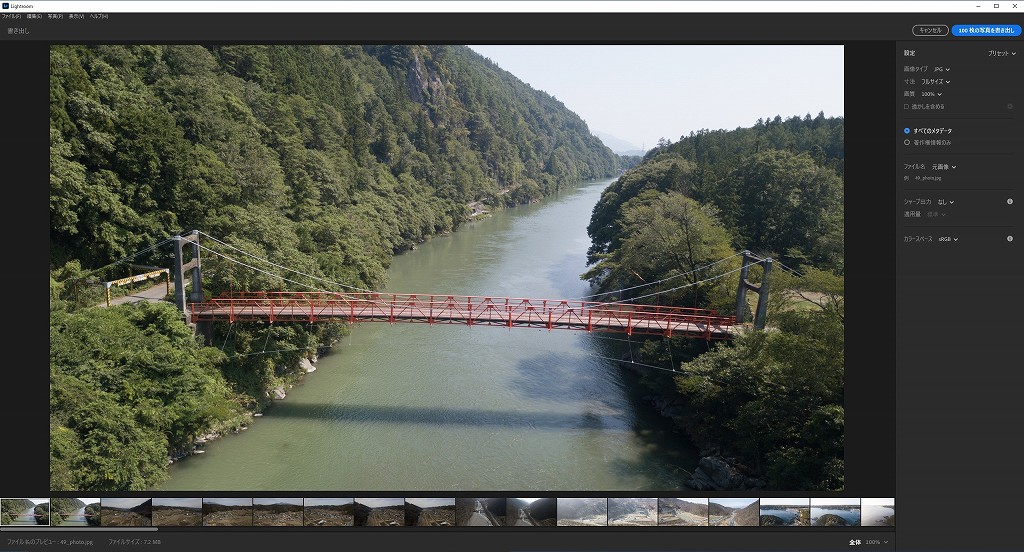The width and height of the screenshot is (1024, 552).
Task: Click the filmstrip horizontal scrollbar
Action: (78, 529)
